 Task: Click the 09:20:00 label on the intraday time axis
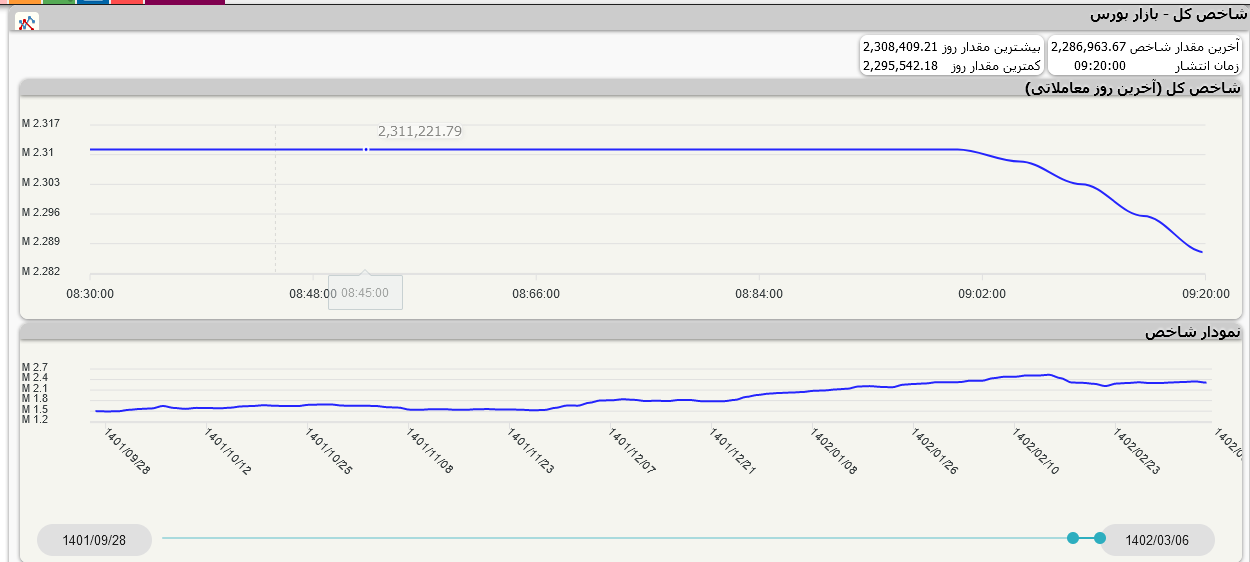(1205, 294)
